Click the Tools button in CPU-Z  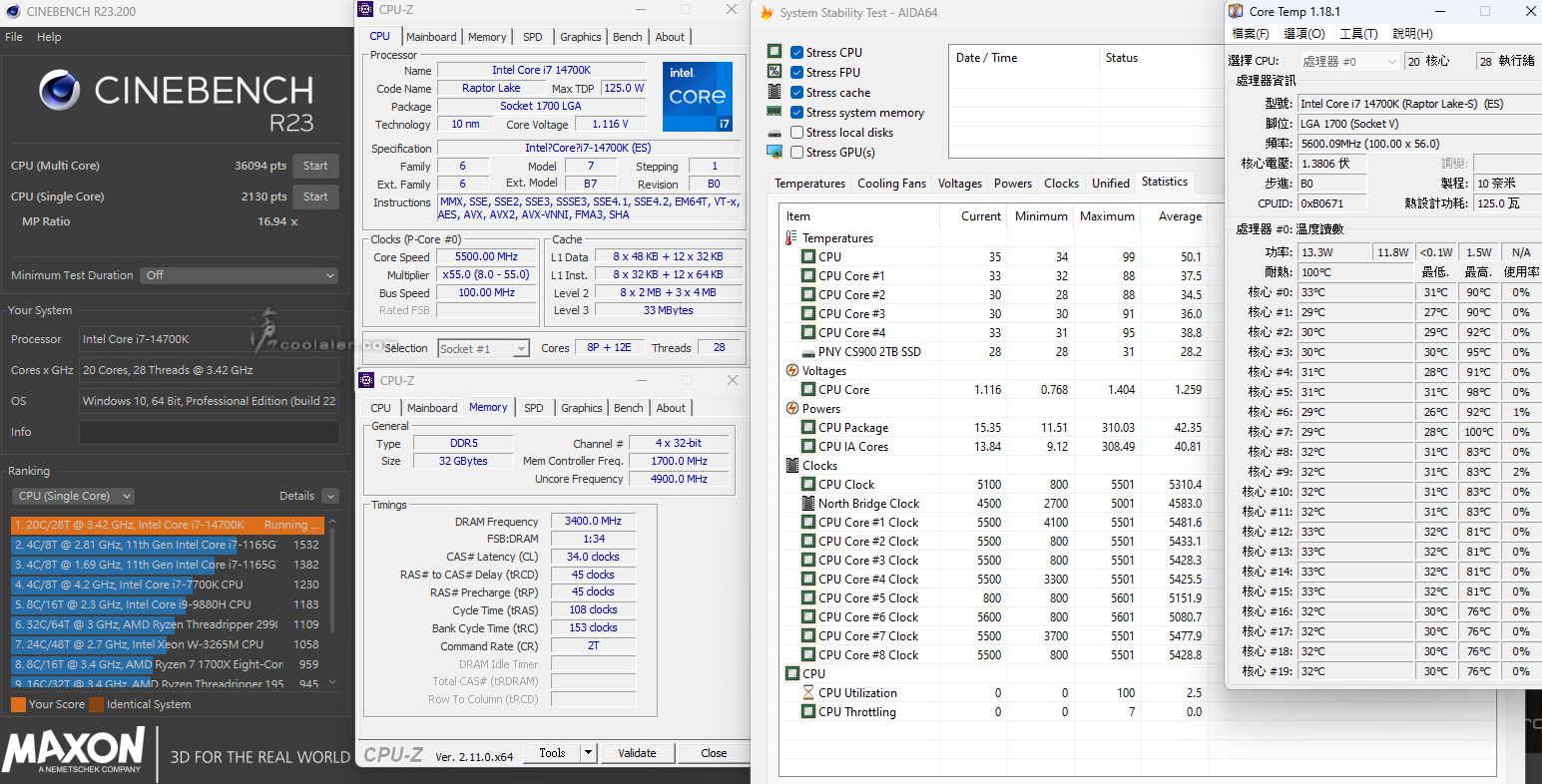(x=552, y=753)
